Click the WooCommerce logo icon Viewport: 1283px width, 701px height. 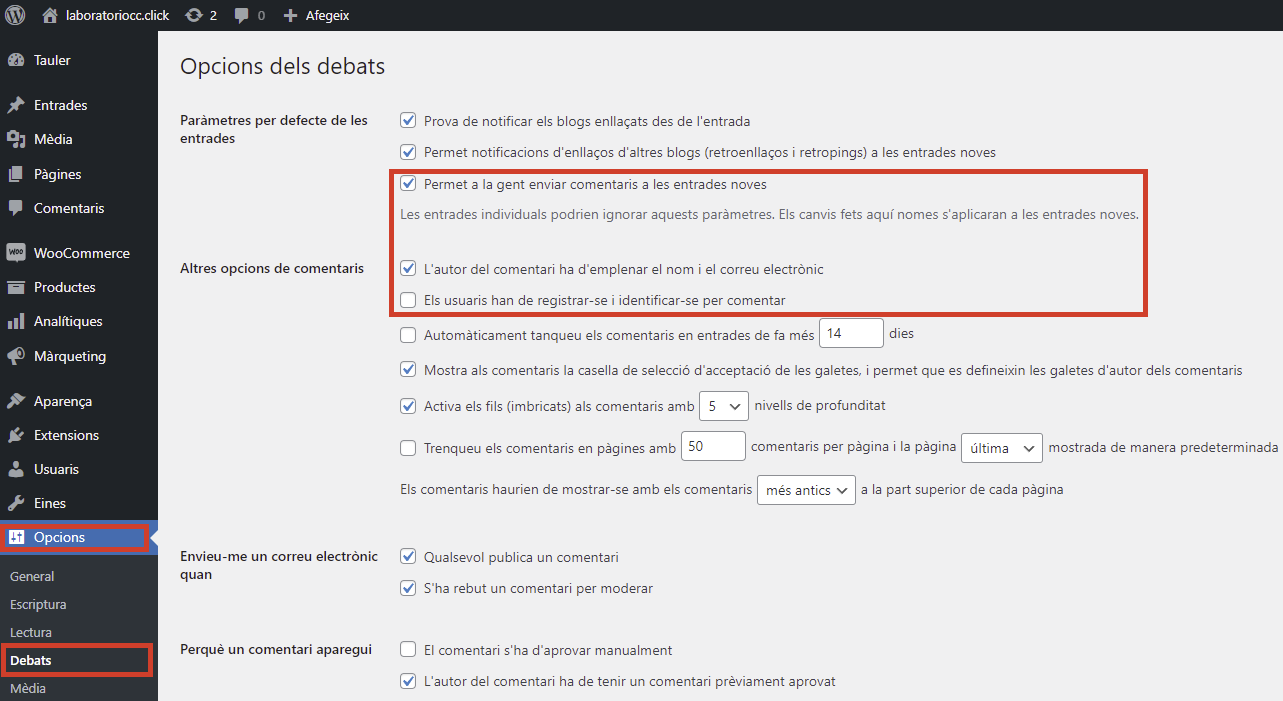(x=15, y=253)
